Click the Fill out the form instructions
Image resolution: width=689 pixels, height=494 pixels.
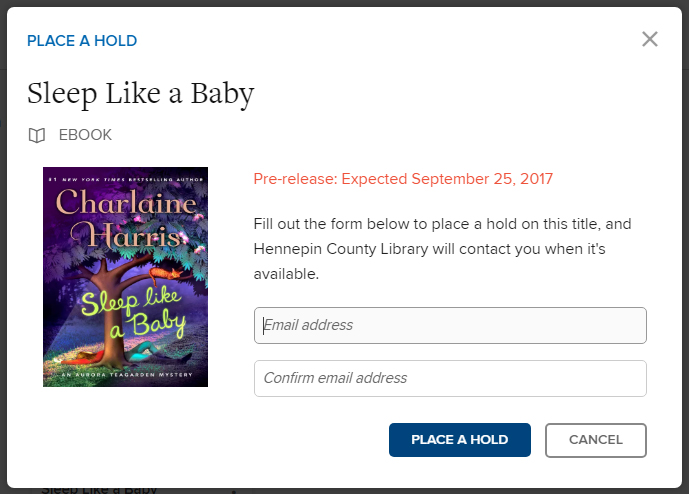(442, 249)
